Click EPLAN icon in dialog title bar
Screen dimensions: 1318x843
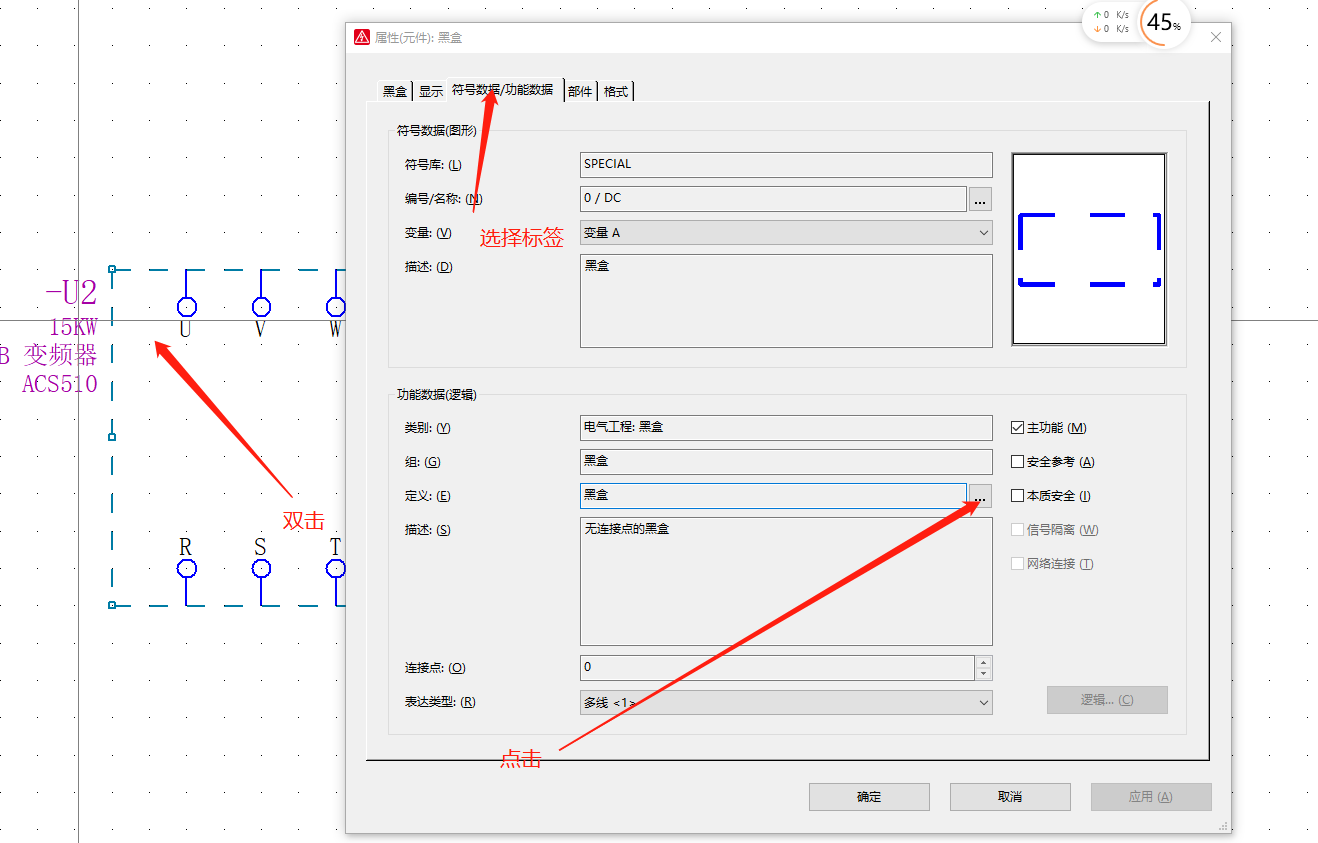pyautogui.click(x=362, y=37)
